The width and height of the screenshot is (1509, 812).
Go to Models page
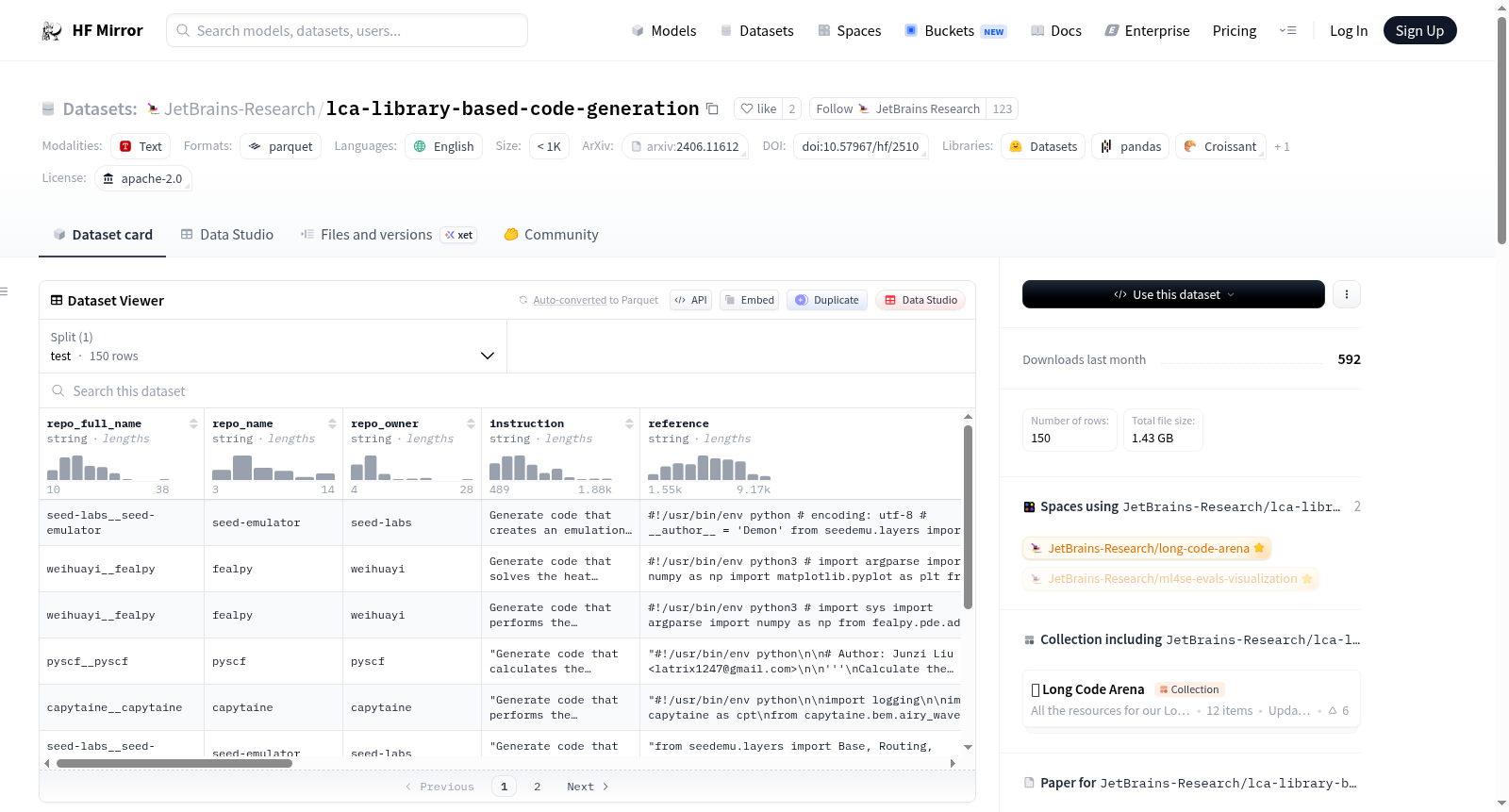[664, 30]
